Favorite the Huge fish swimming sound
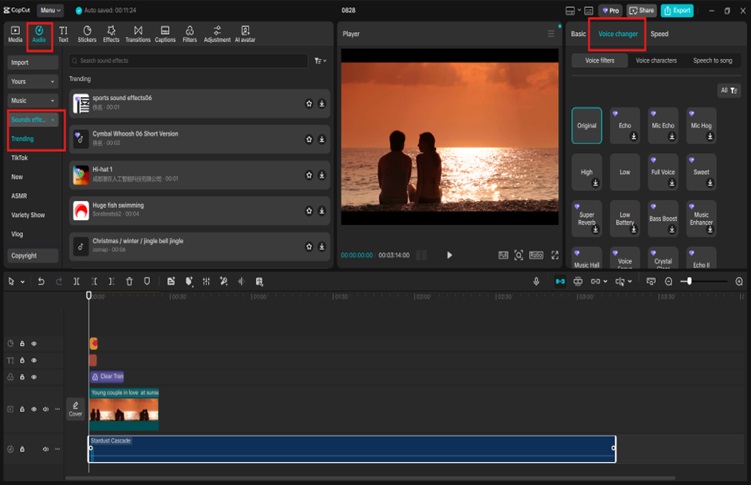 pyautogui.click(x=309, y=211)
